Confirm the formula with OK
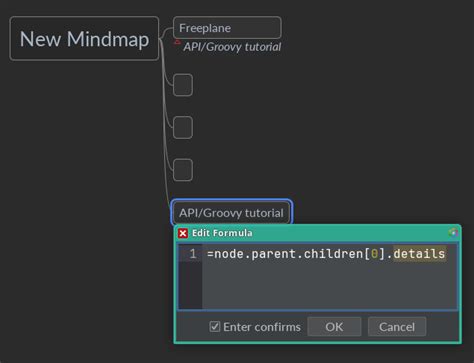 334,327
